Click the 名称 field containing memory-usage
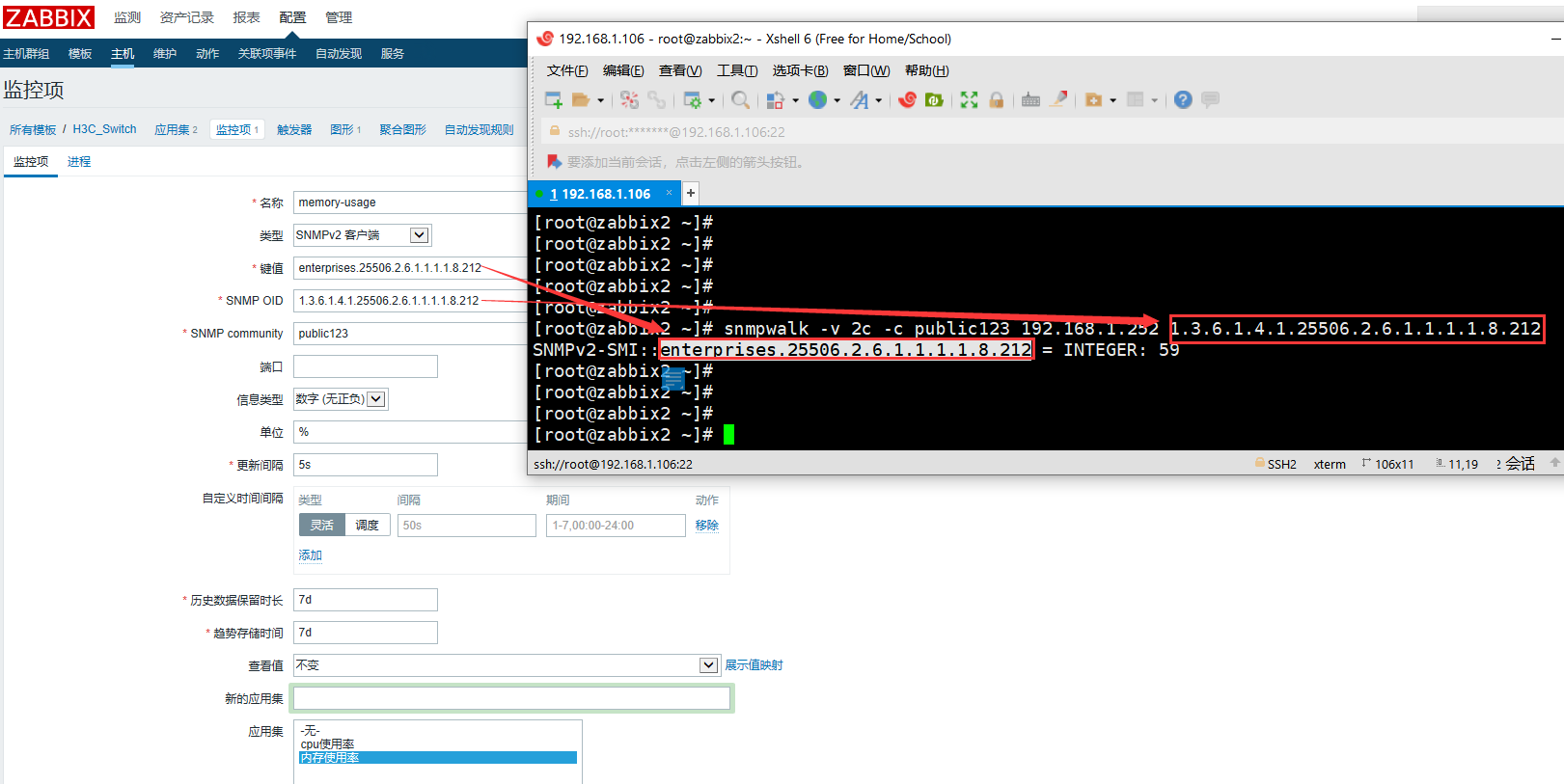The width and height of the screenshot is (1564, 784). [x=410, y=203]
